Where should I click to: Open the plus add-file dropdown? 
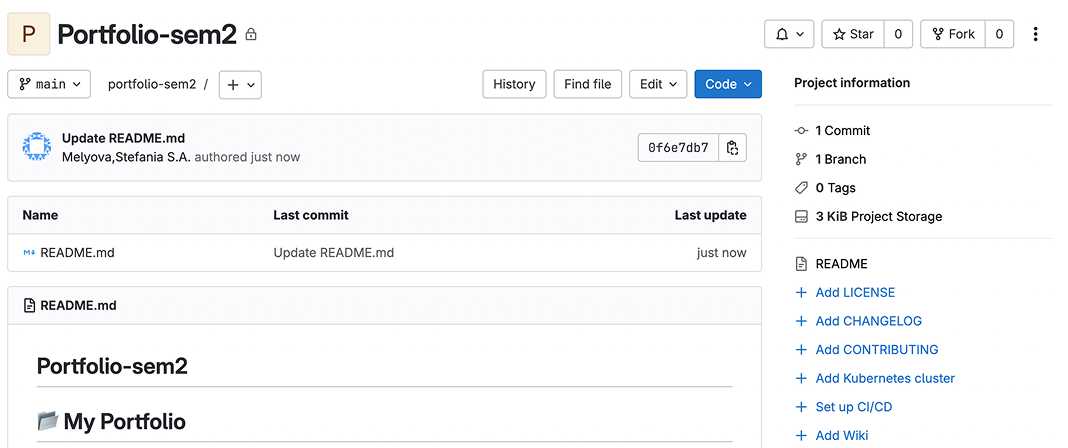(240, 84)
